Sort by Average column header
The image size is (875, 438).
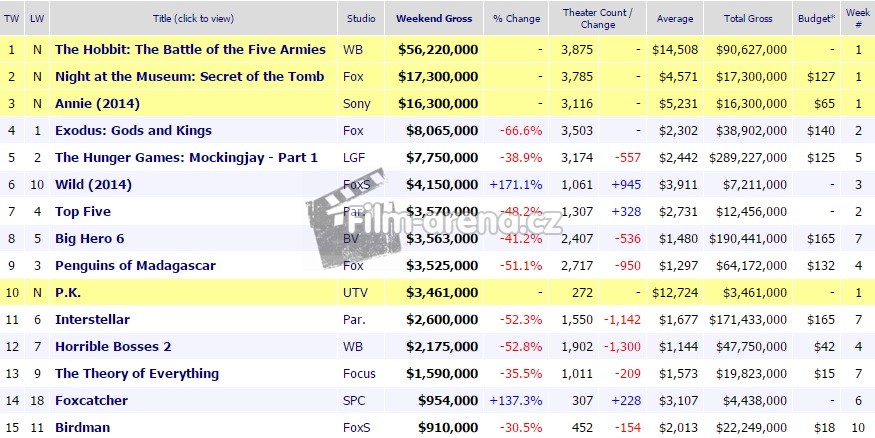click(675, 18)
